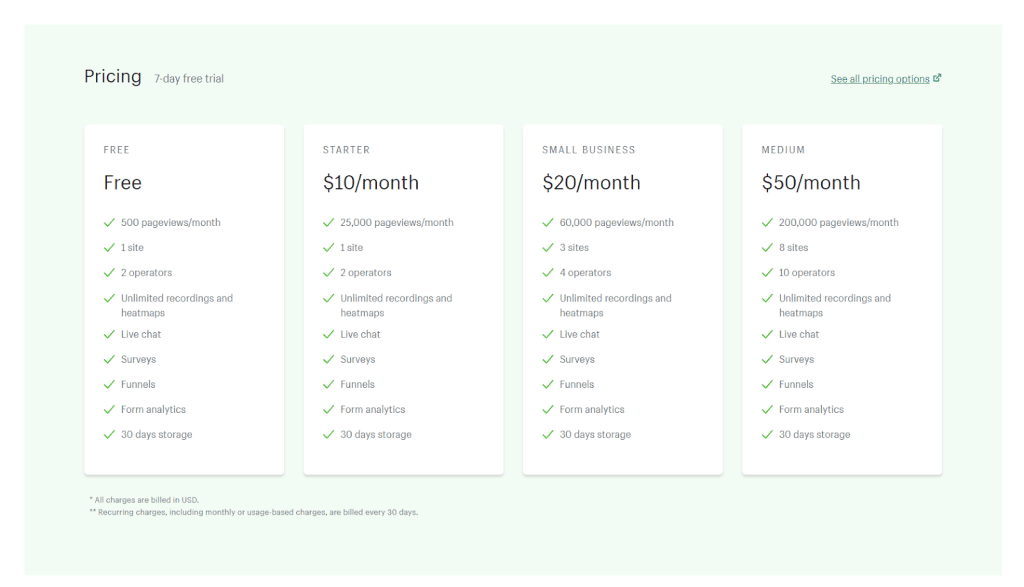Select the Free plan heading
The width and height of the screenshot is (1024, 587).
pos(123,183)
